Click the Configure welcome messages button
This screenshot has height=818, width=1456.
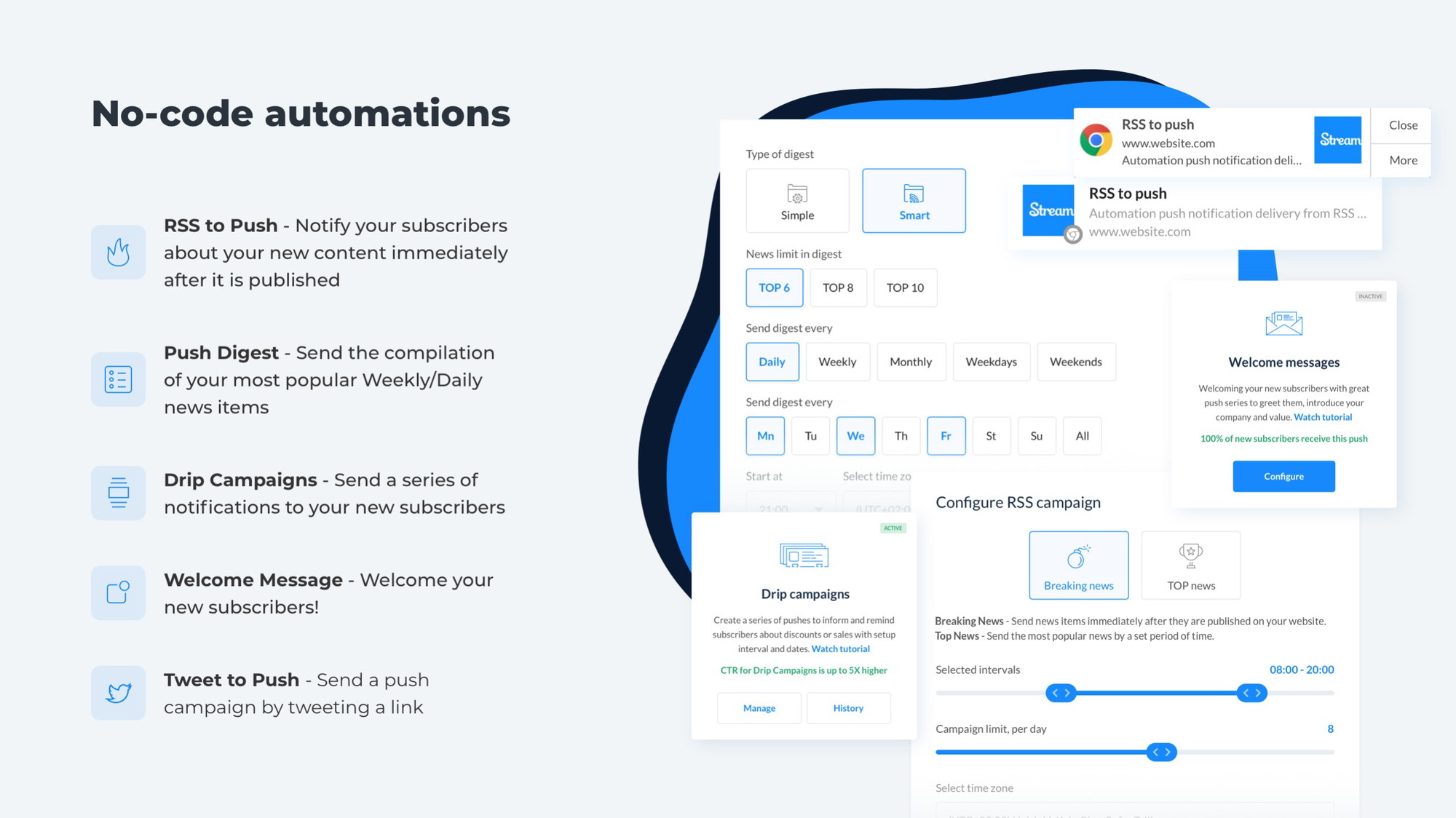1283,476
